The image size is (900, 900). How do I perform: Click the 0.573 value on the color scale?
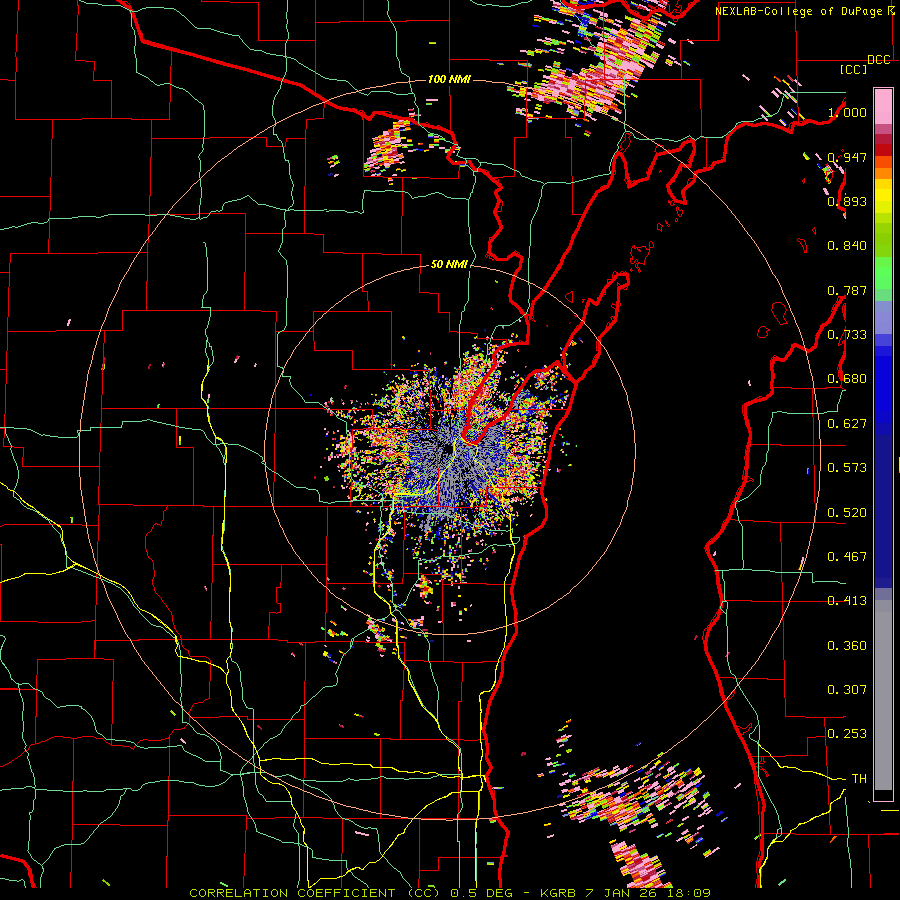click(847, 468)
